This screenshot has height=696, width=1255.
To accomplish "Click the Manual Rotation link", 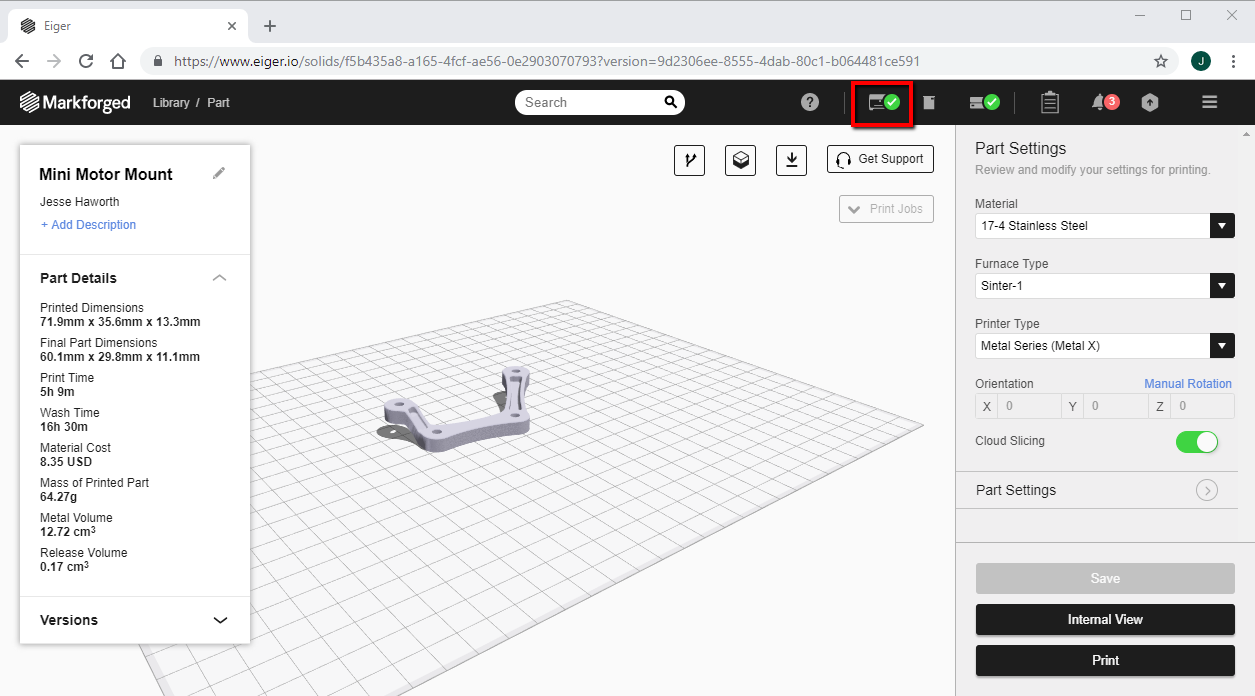I will [x=1188, y=384].
